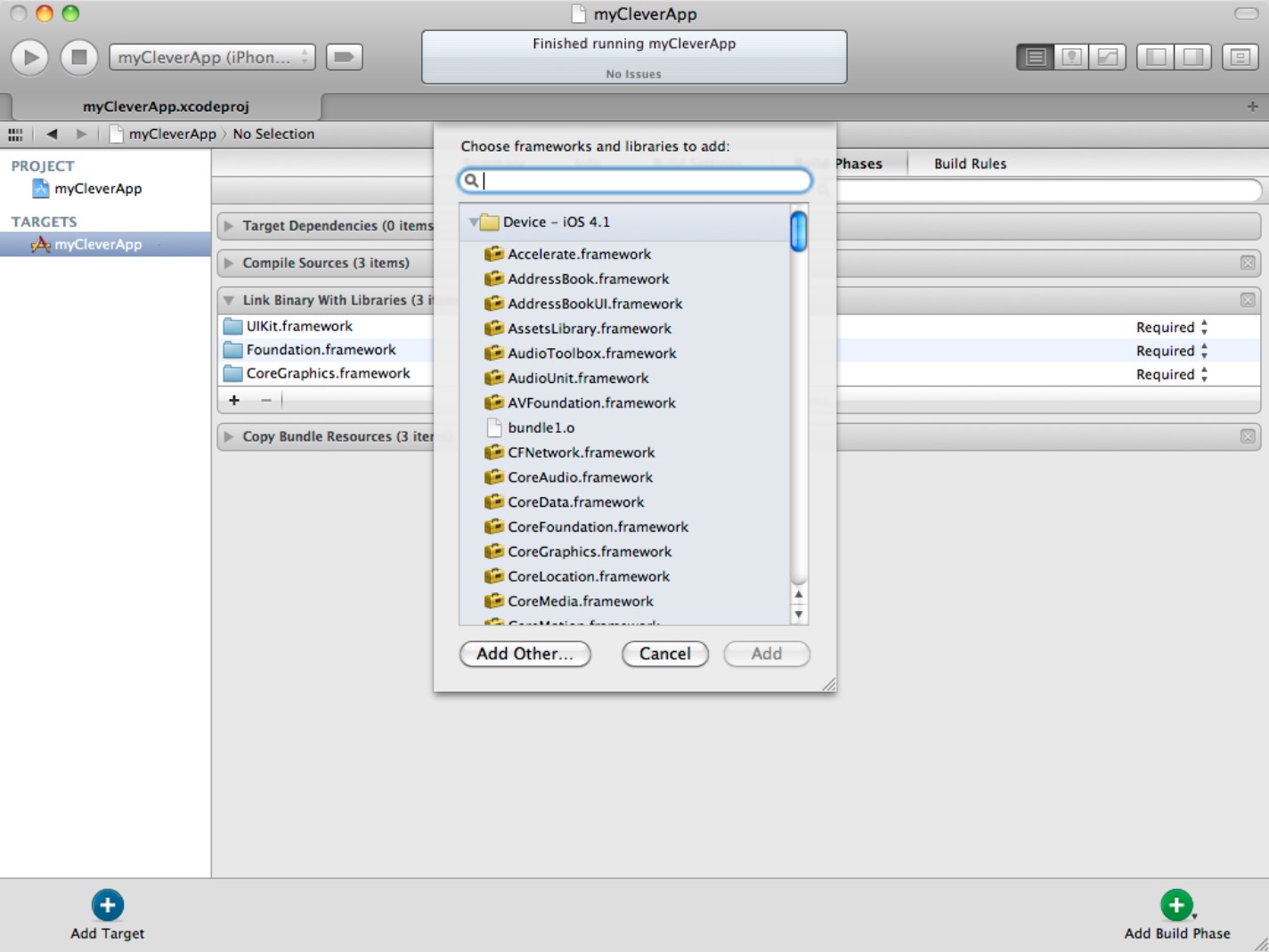Screen dimensions: 1269x952
Task: Click the Add Target button
Action: (x=107, y=915)
